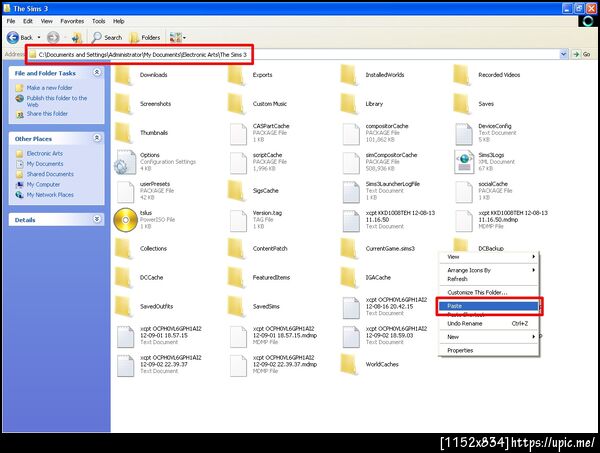Collapse the Other Places panel
The image size is (600, 453).
(97, 138)
